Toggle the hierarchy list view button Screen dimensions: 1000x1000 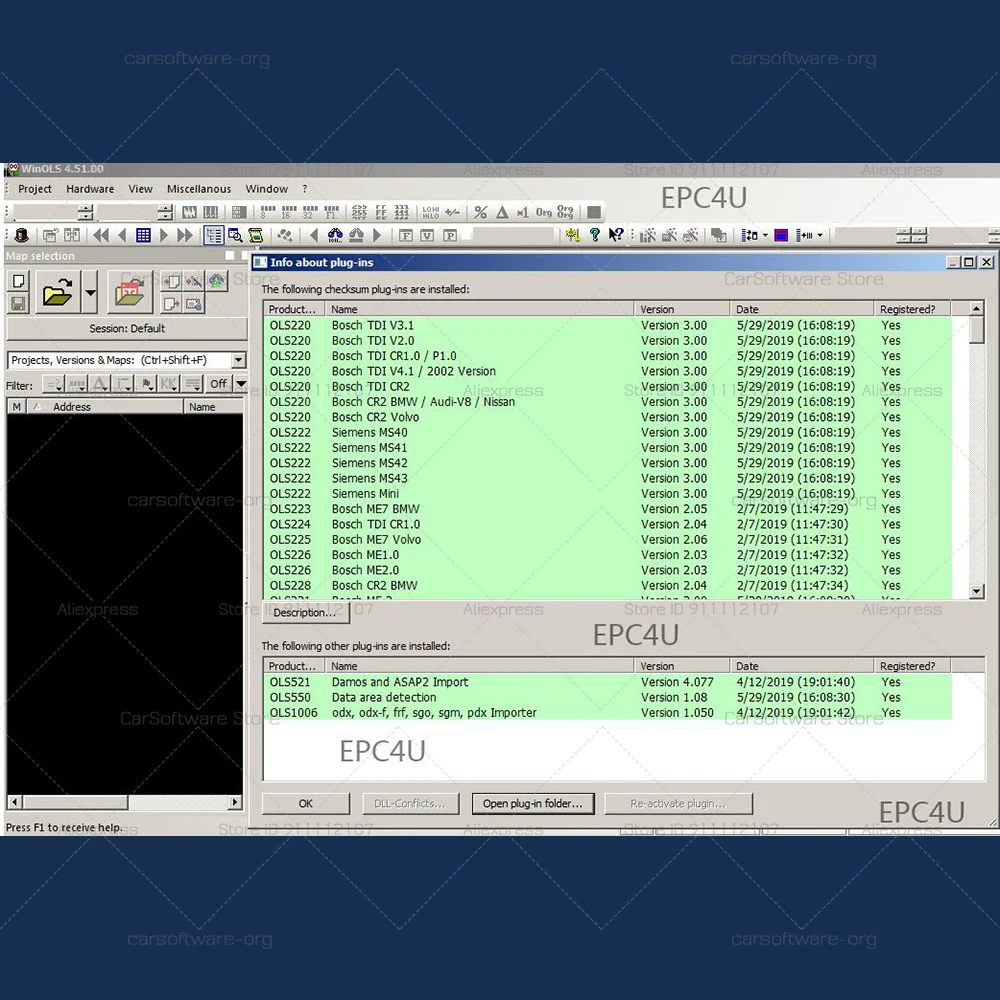coord(213,236)
